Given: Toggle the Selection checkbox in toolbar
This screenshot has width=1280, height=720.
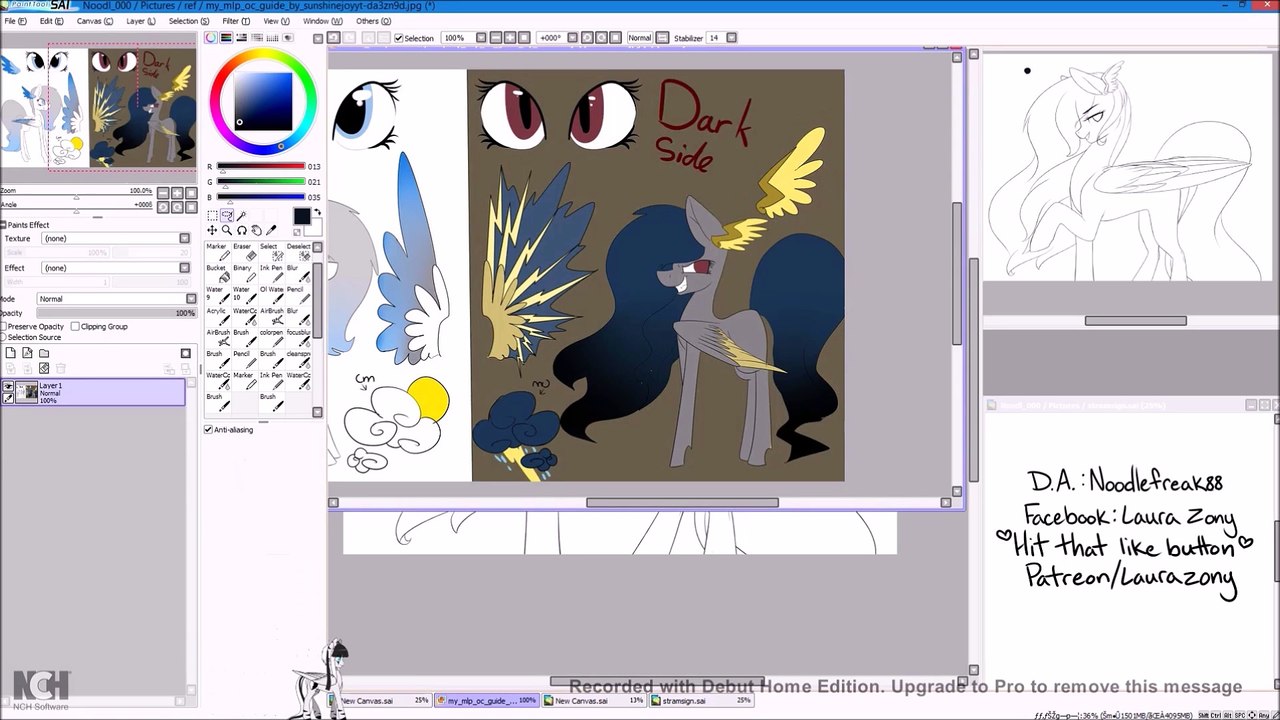Looking at the screenshot, I should click(398, 38).
